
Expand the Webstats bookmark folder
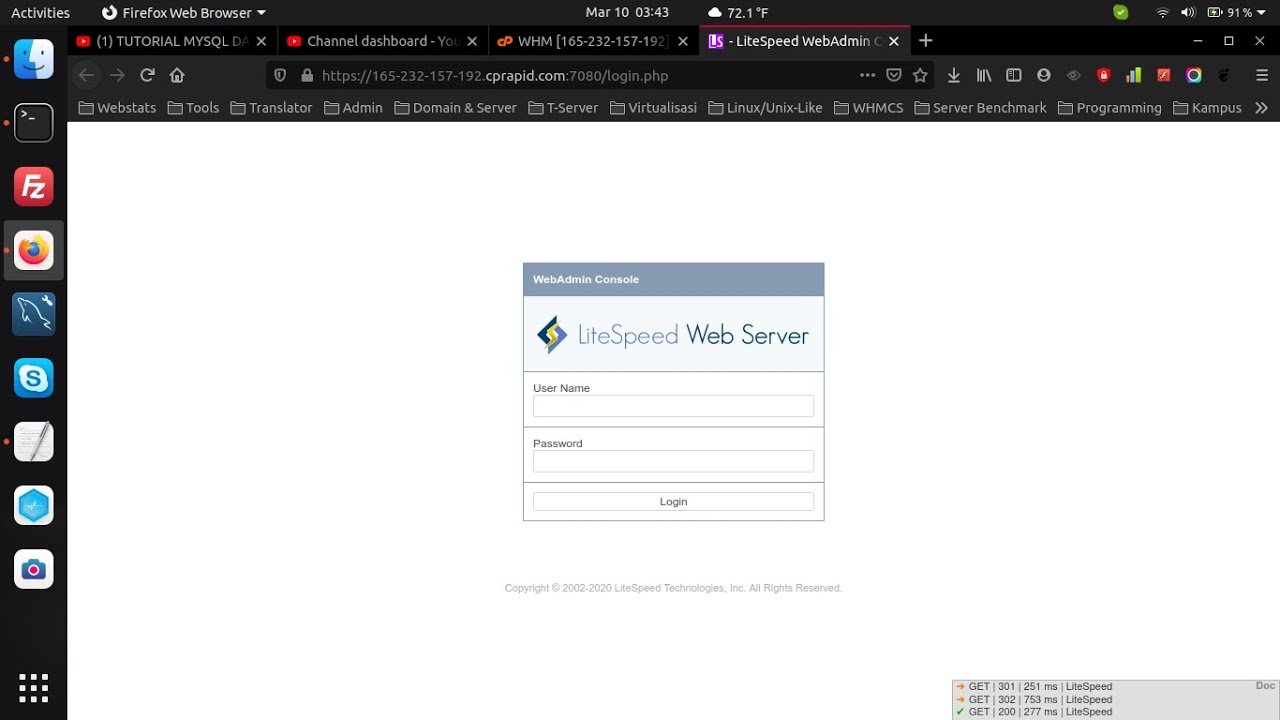coord(117,108)
